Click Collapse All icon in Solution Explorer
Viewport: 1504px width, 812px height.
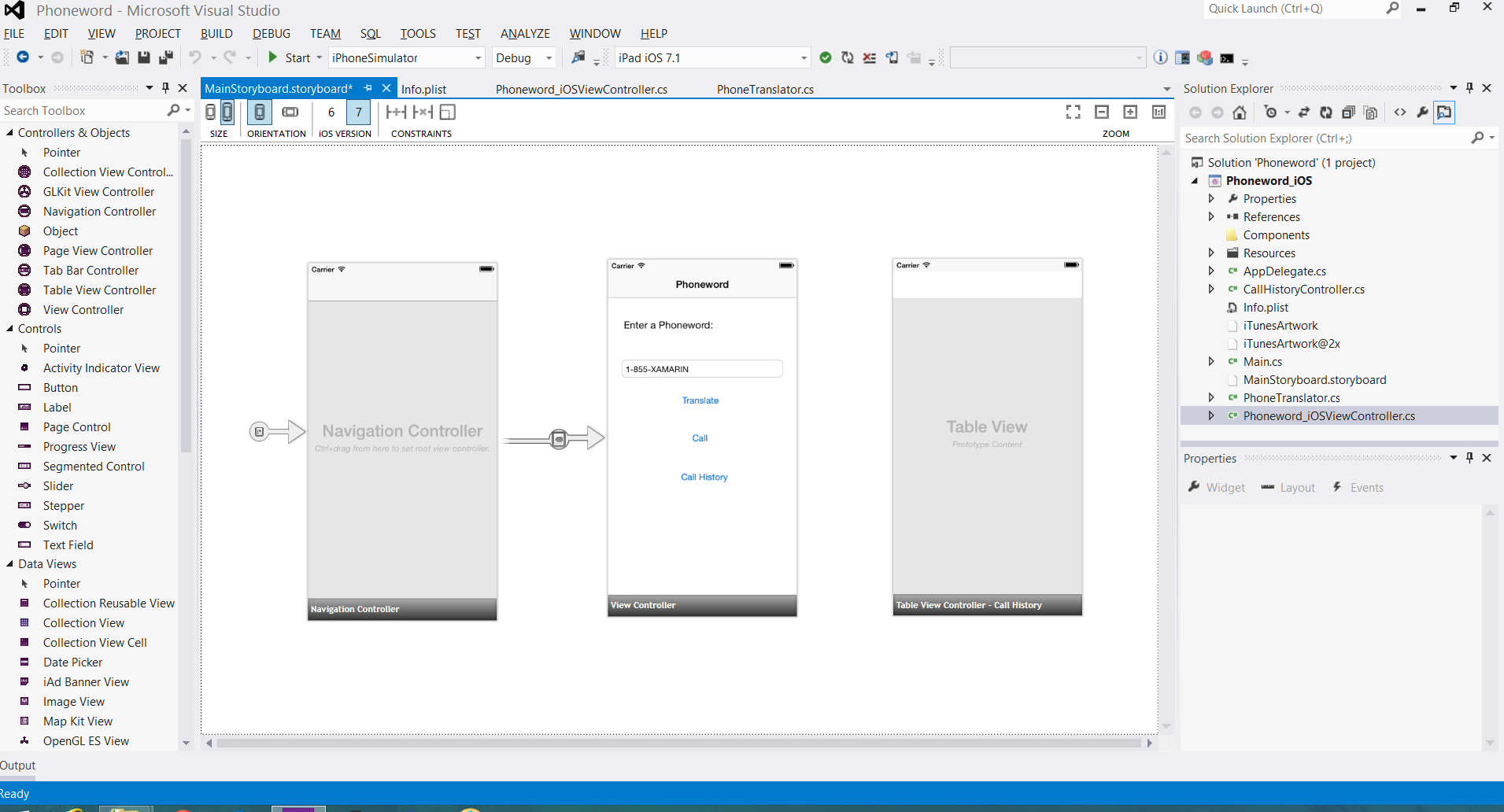(1348, 113)
